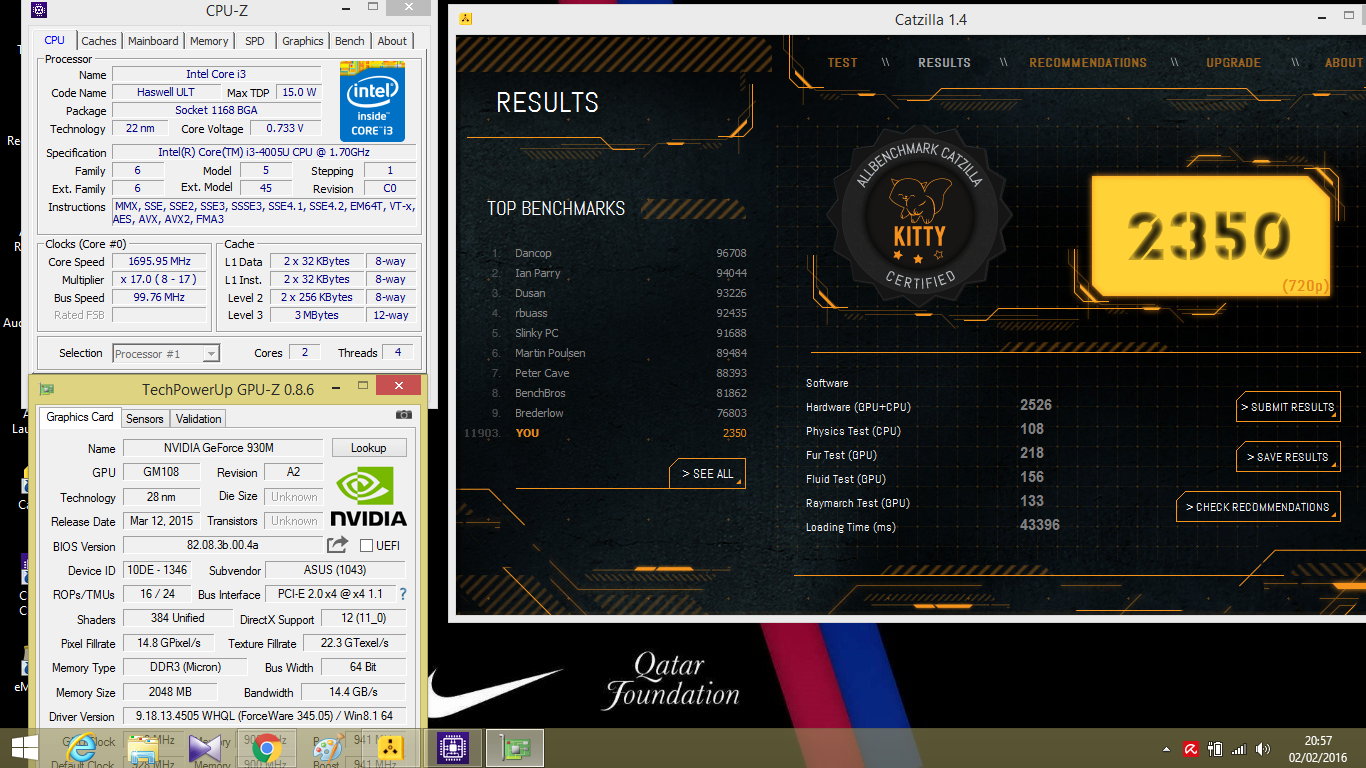Click the NVIDIA logo in GPU-Z
The width and height of the screenshot is (1366, 768).
tap(369, 496)
